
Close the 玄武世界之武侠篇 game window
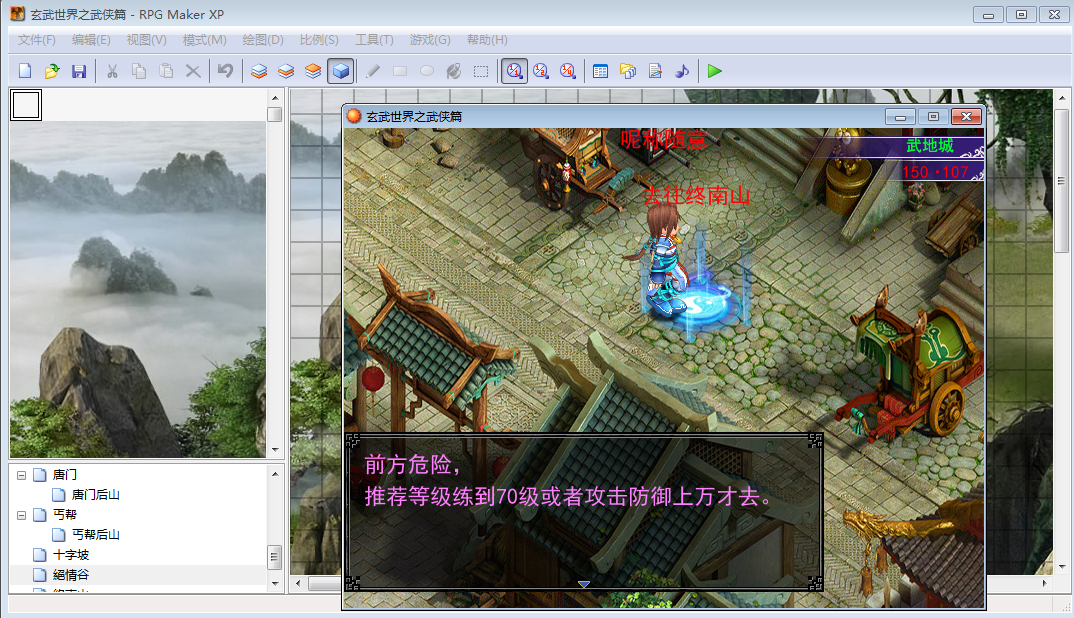(966, 117)
